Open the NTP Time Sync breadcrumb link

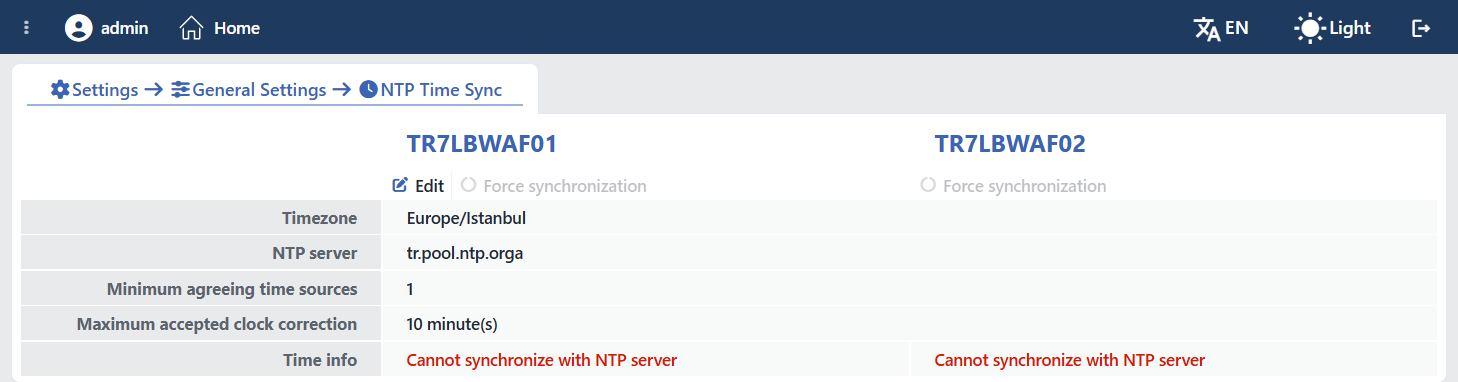(x=431, y=90)
